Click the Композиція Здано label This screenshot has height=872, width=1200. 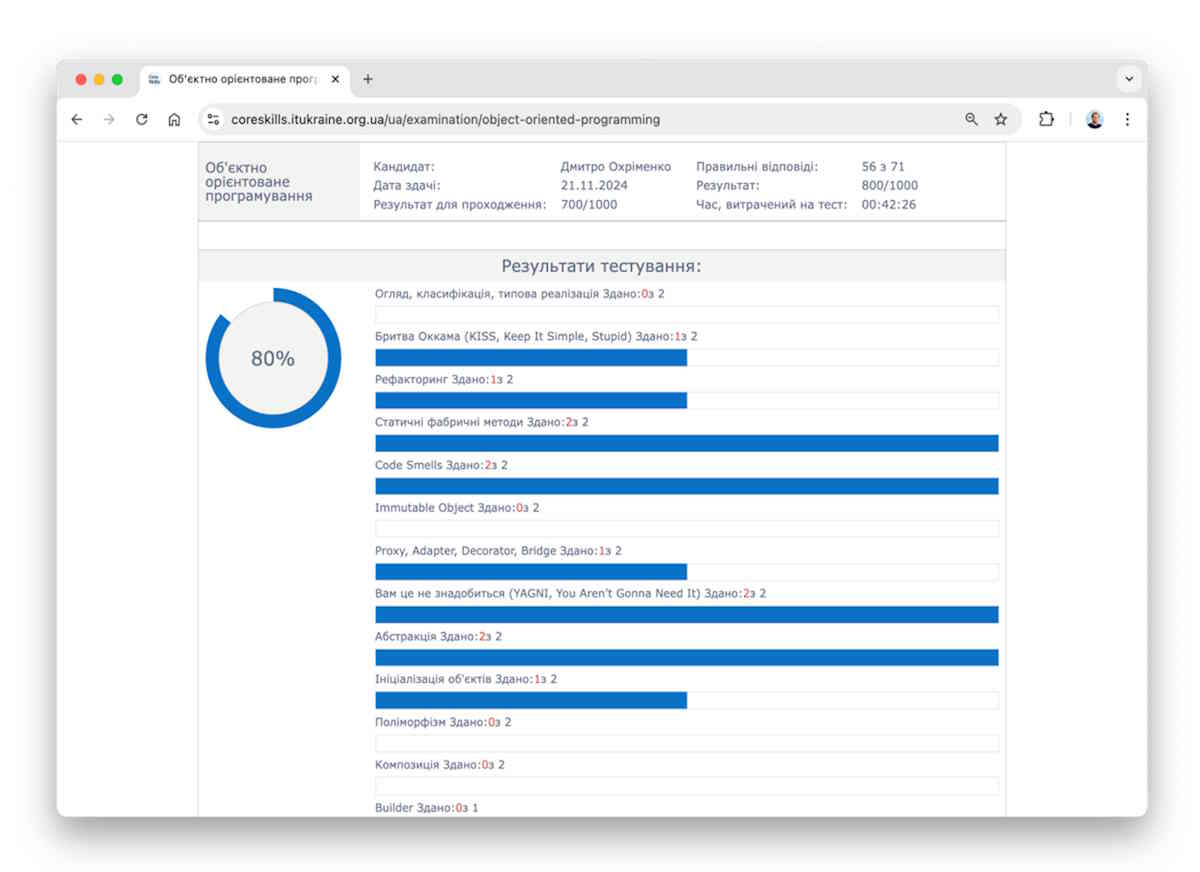click(440, 765)
